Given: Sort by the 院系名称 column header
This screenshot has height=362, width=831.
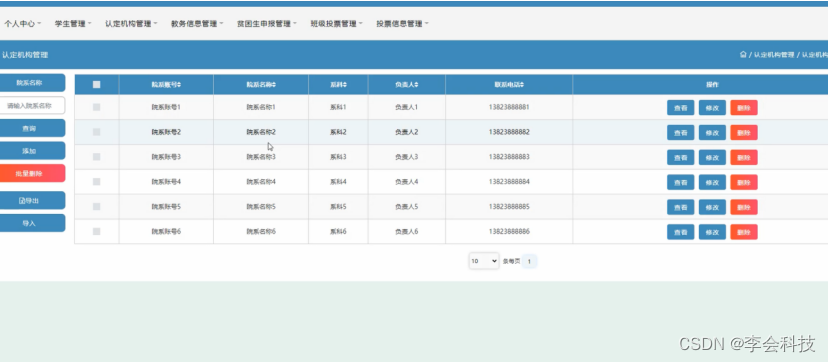Looking at the screenshot, I should coord(261,85).
